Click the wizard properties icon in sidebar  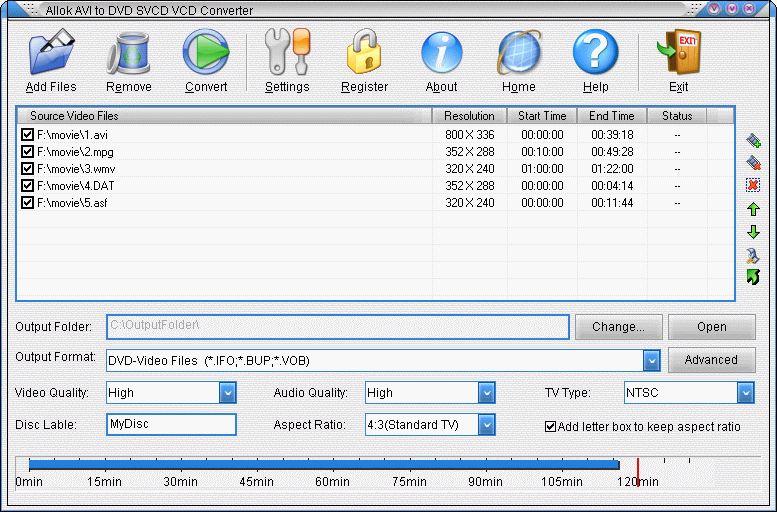tap(753, 255)
